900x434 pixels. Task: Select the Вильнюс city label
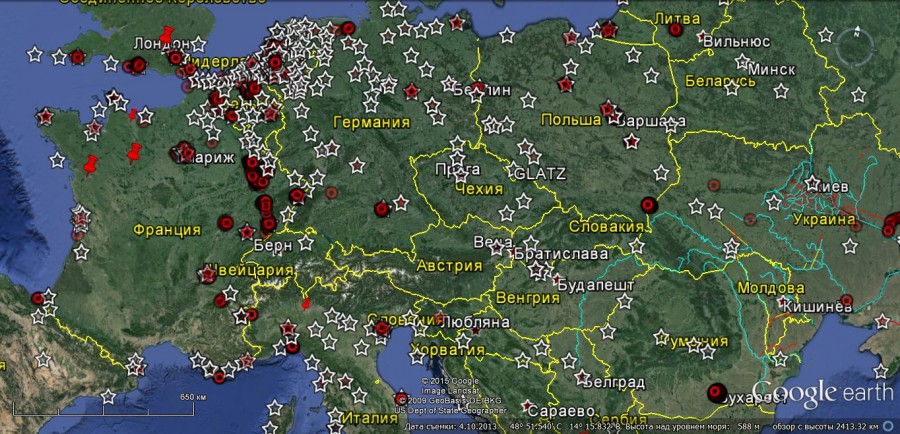(736, 42)
